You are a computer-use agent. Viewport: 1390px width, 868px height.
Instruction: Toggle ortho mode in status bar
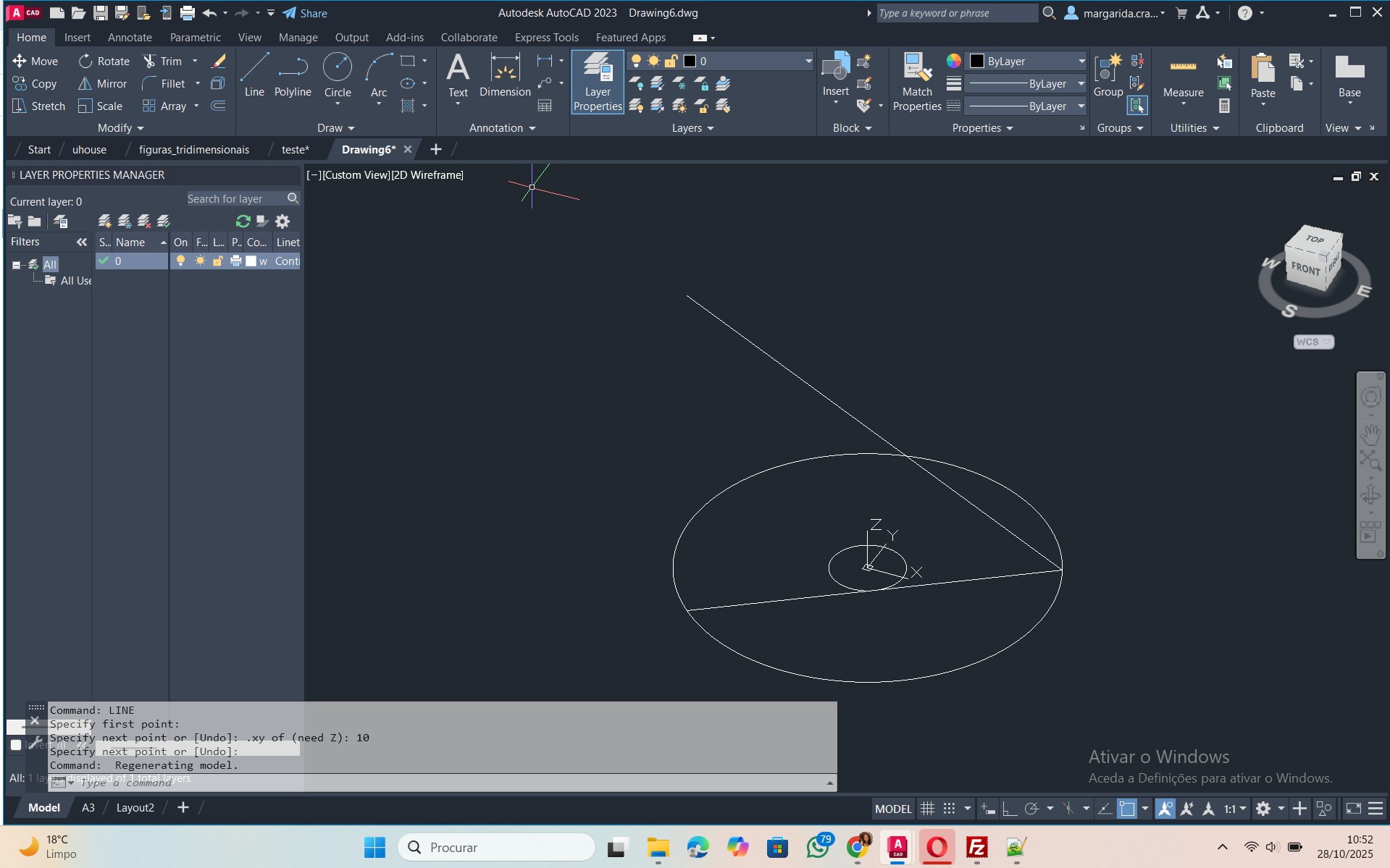point(1010,809)
